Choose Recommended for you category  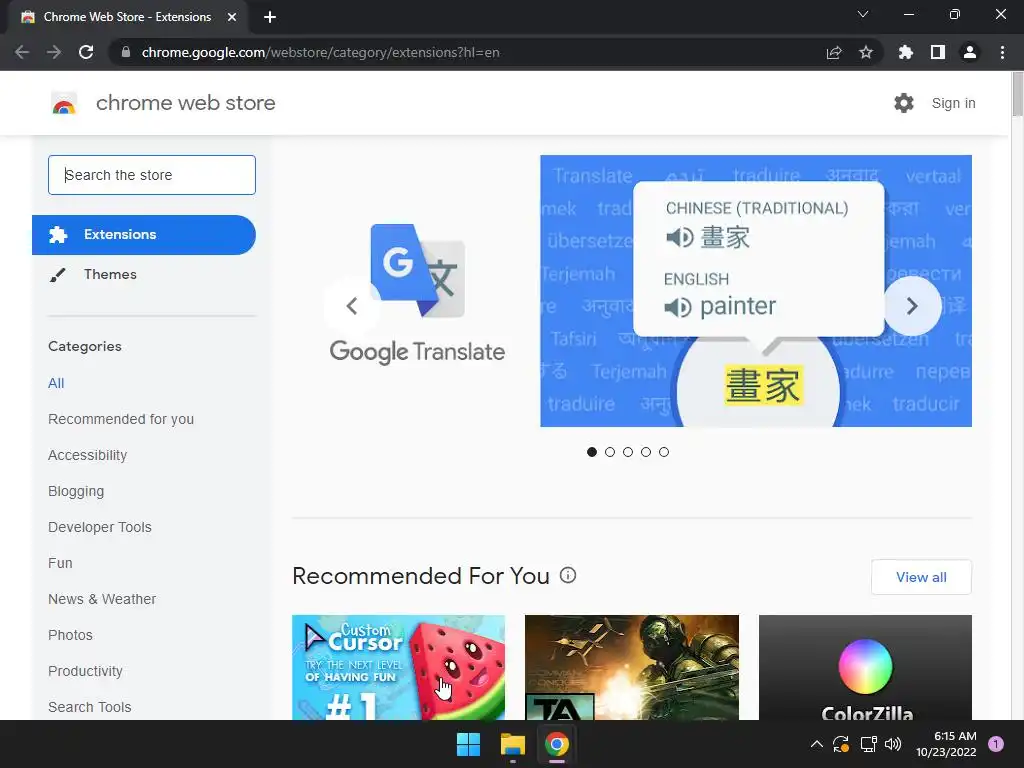point(121,419)
